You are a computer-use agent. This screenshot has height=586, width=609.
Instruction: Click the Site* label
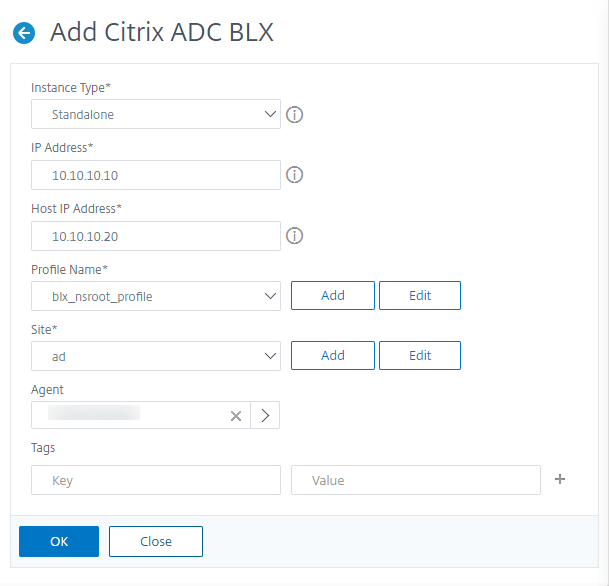tap(44, 329)
